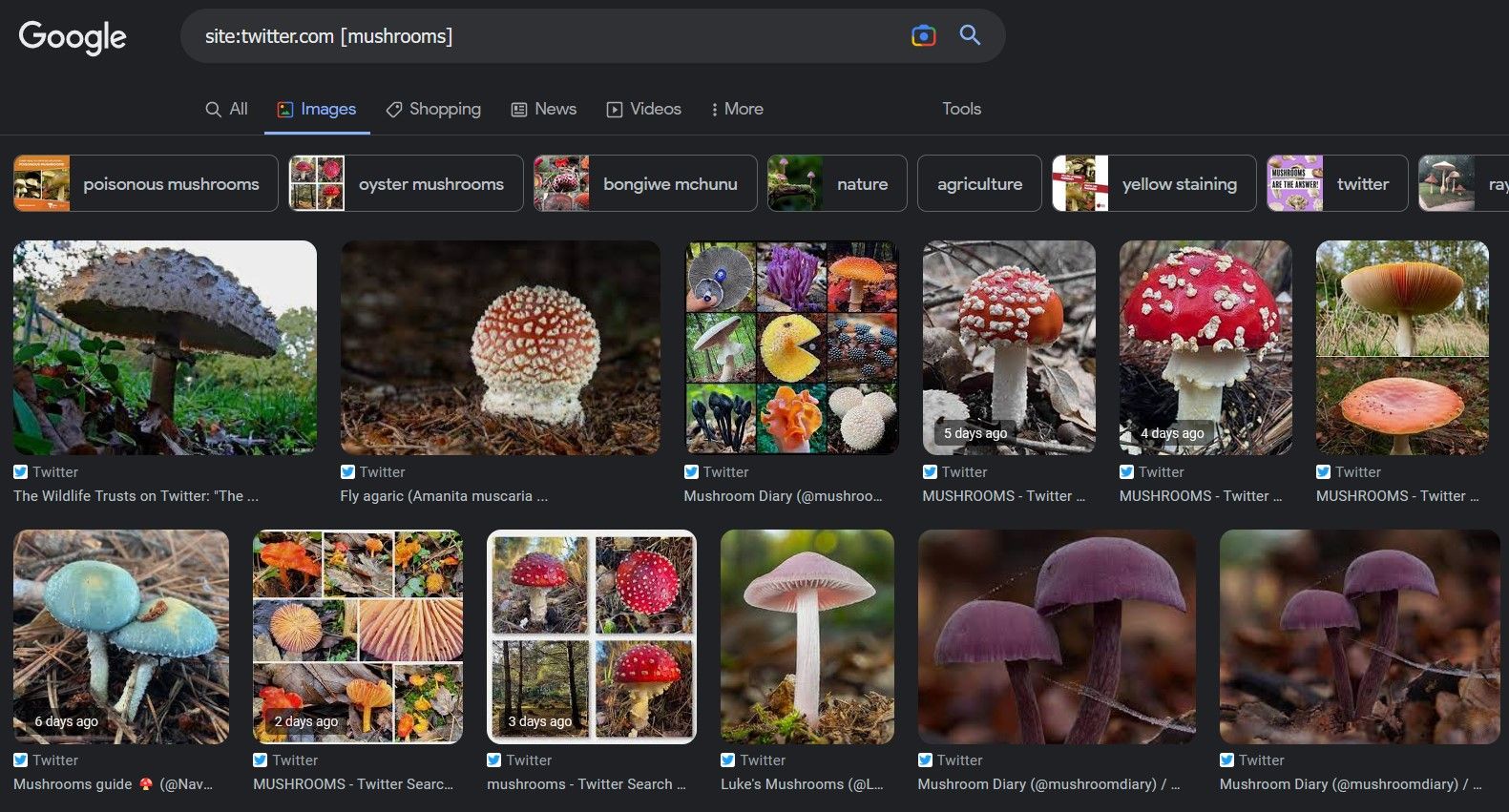Click 'The Wildlife Trusts on Twitter' link

[x=136, y=496]
